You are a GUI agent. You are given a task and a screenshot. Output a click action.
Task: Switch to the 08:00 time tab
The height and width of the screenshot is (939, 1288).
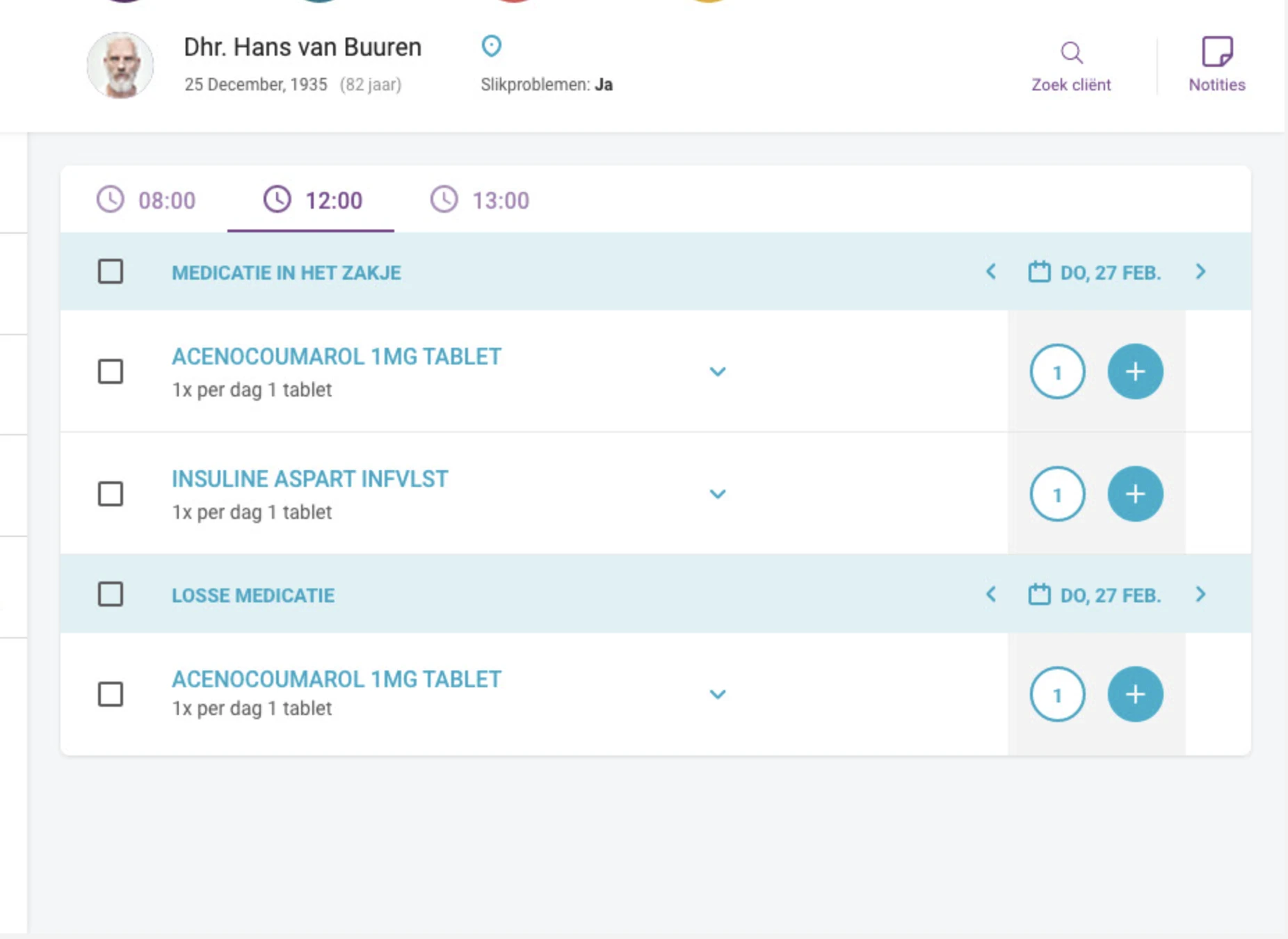click(x=146, y=200)
